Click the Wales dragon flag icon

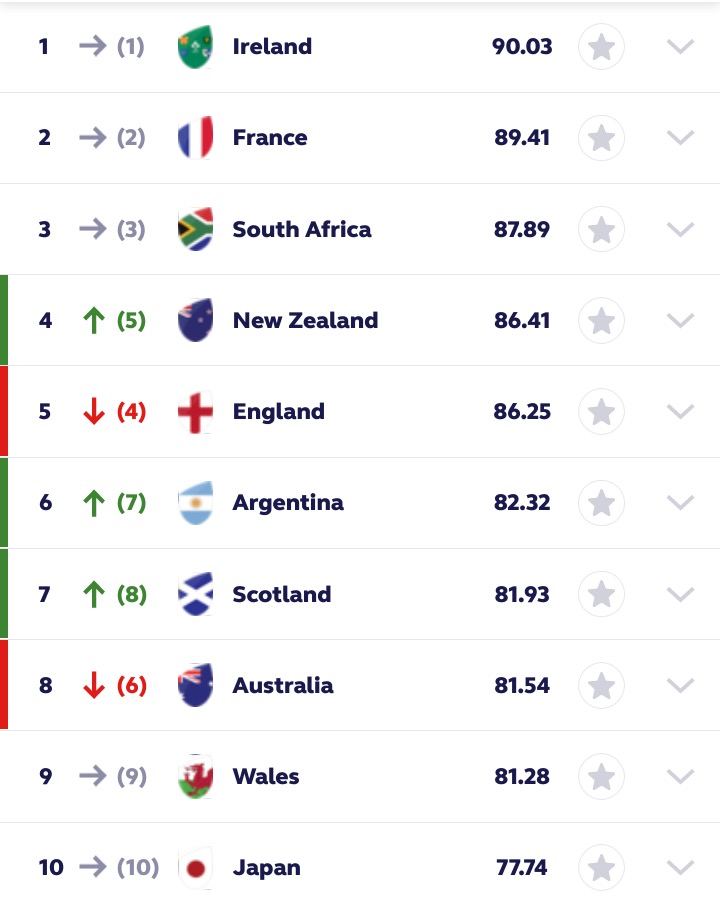[x=195, y=777]
